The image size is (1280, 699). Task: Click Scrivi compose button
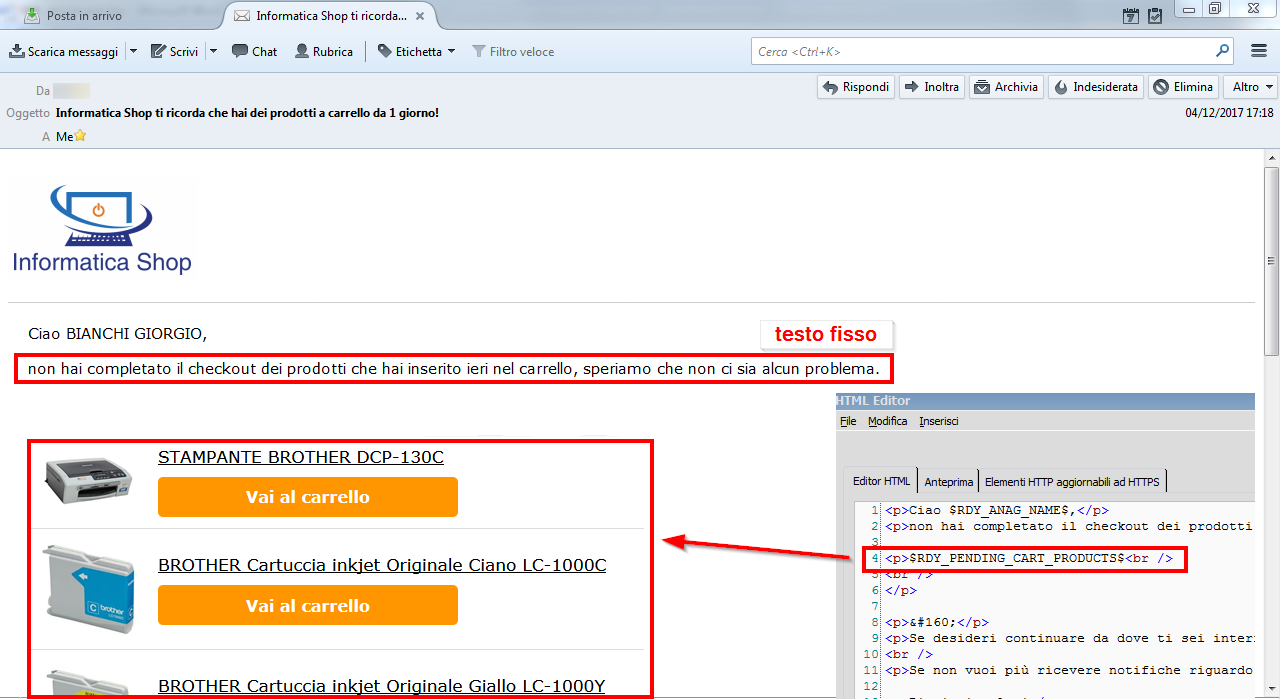click(174, 51)
